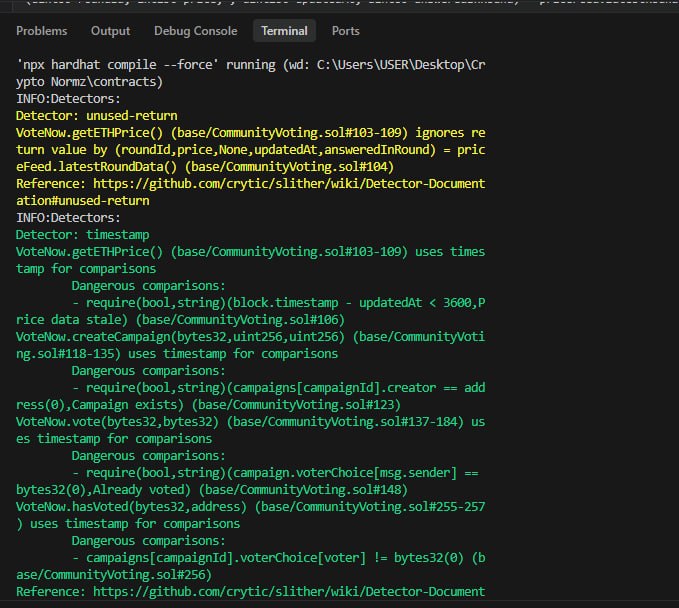679x608 pixels.
Task: Click 'ase/CommunityVoting.sol#256)' line
Action: point(114,575)
